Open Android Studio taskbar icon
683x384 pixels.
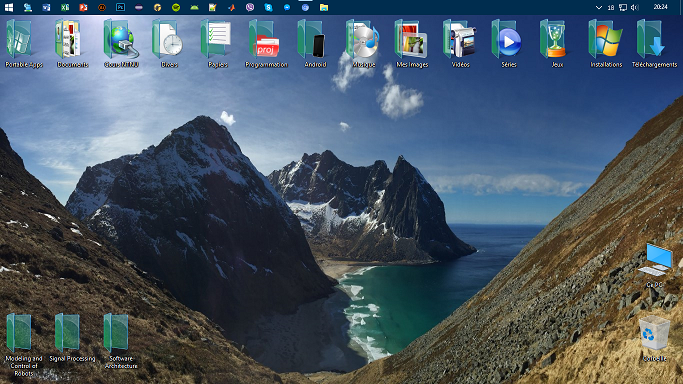tap(194, 7)
